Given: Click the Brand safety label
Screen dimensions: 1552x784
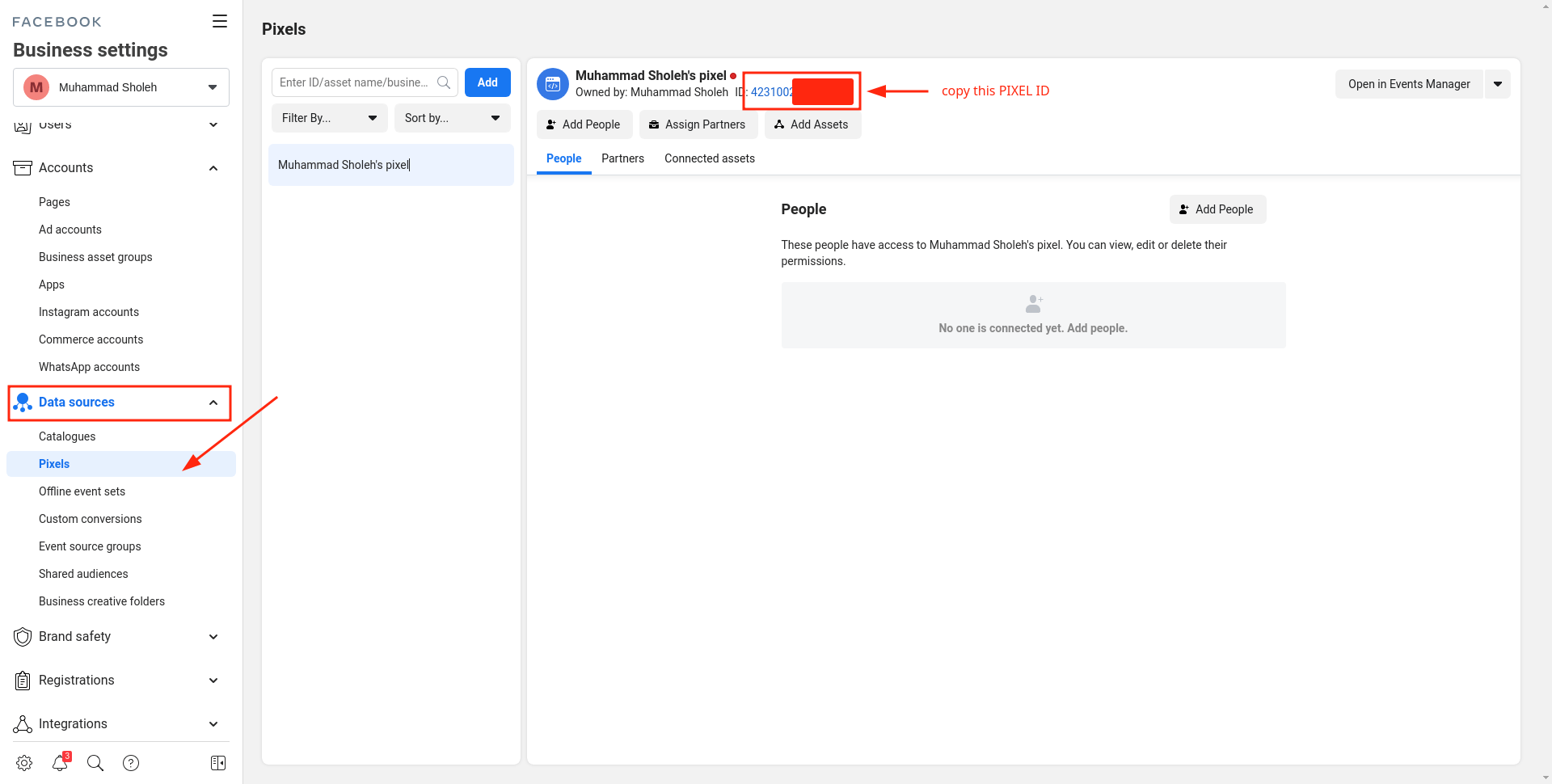Looking at the screenshot, I should coord(75,637).
